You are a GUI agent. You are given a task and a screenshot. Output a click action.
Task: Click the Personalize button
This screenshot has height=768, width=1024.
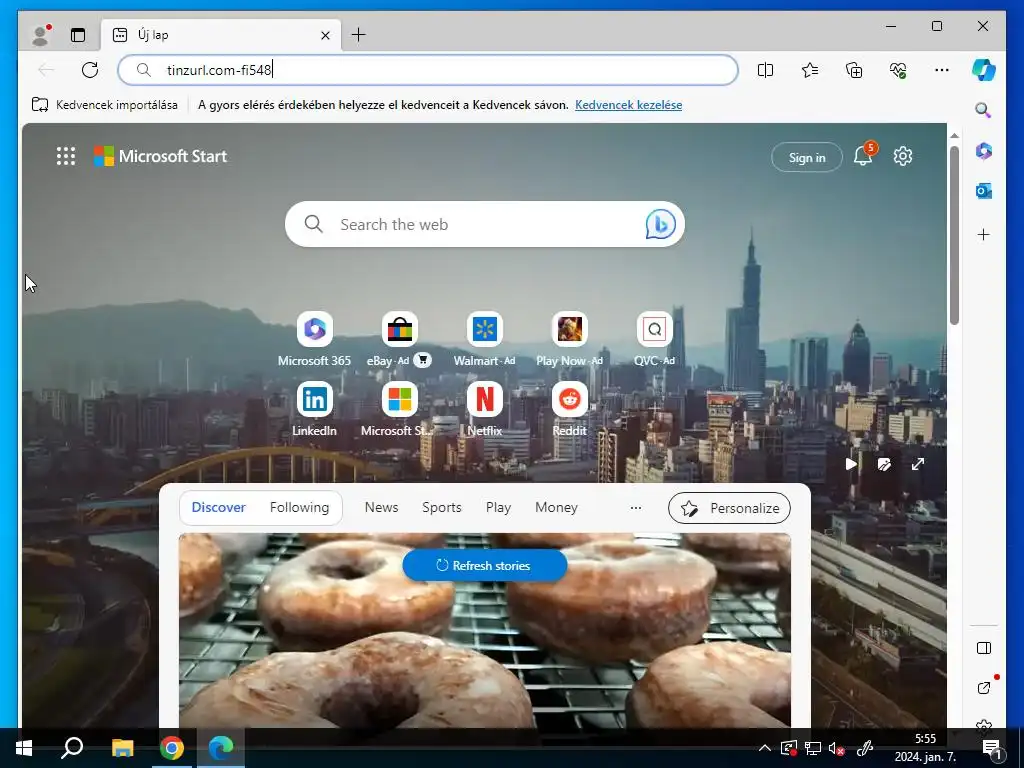coord(729,508)
